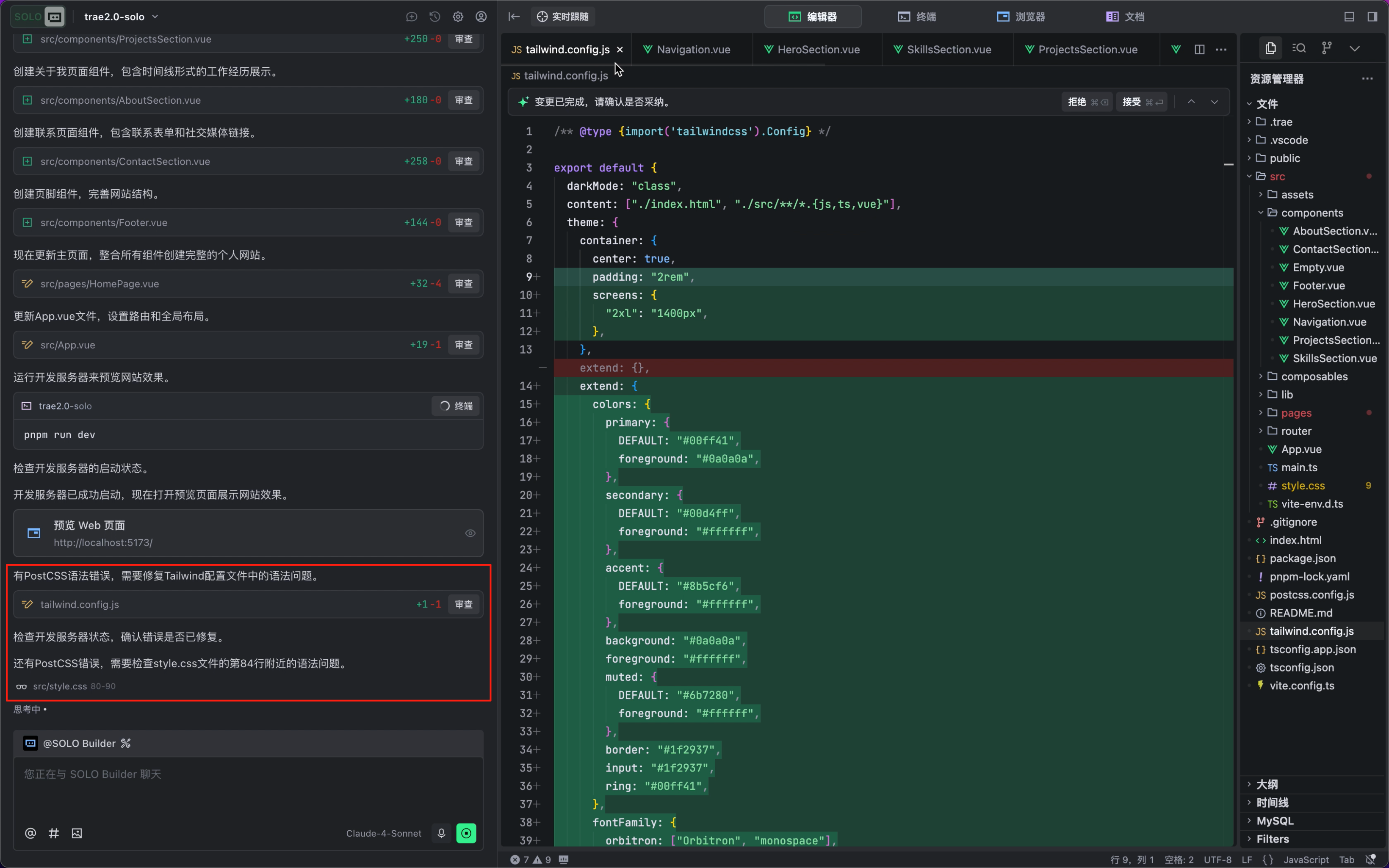Image resolution: width=1389 pixels, height=868 pixels.
Task: Click 审查 for src/App.vue
Action: (x=463, y=345)
